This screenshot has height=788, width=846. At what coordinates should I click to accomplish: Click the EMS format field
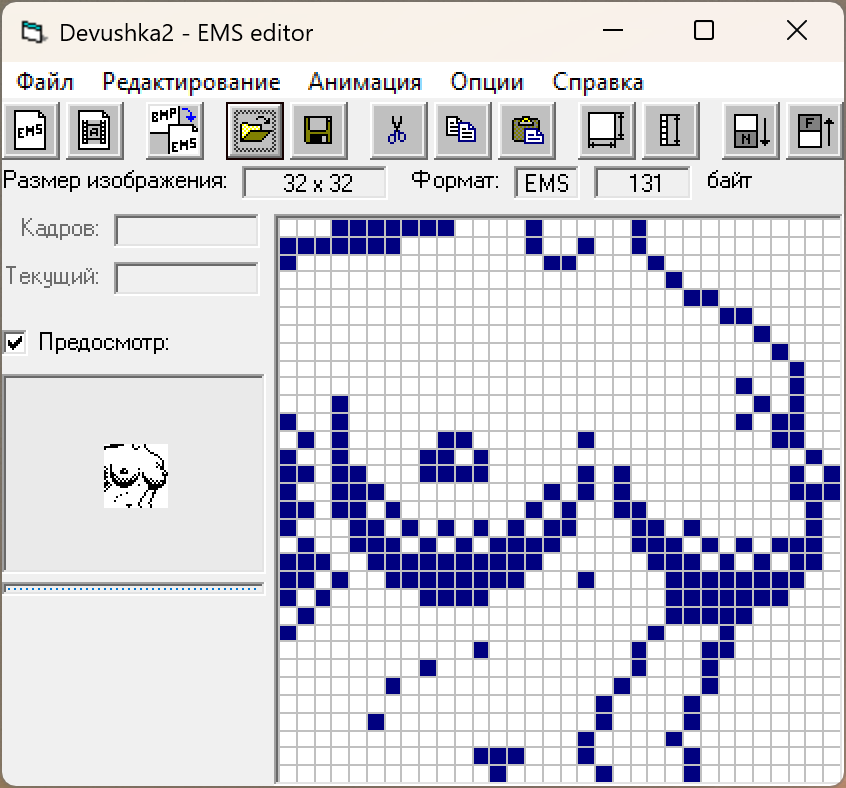[x=546, y=183]
